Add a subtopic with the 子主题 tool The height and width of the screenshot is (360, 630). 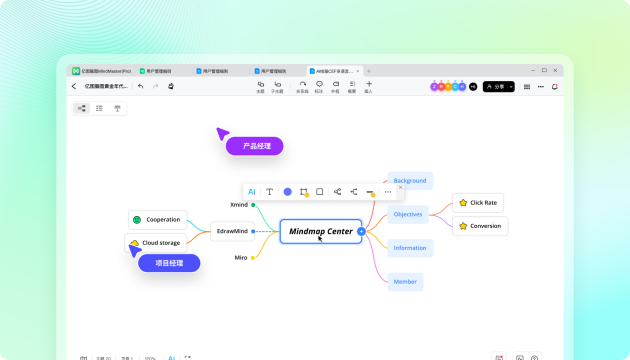click(x=277, y=87)
